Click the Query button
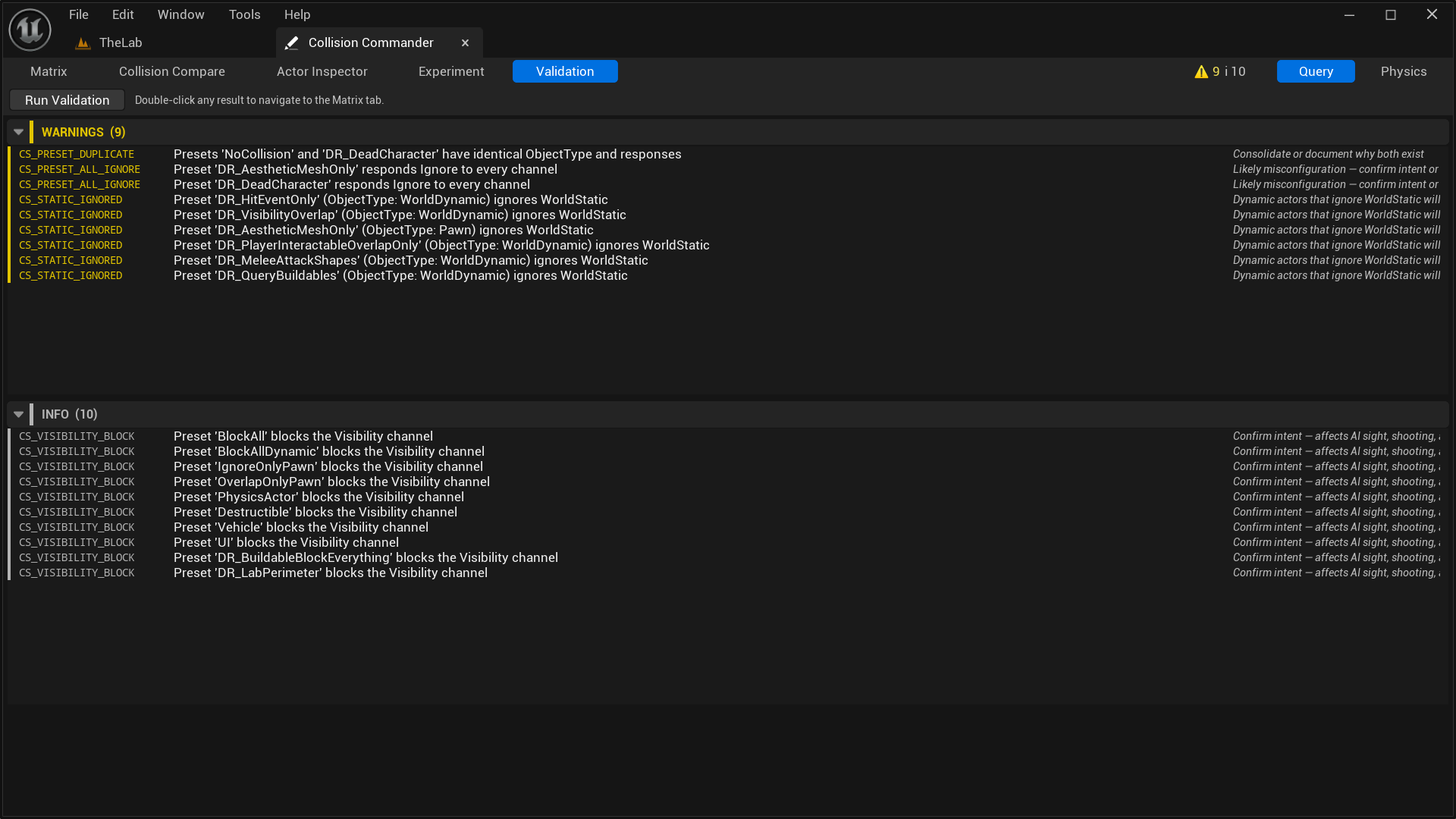This screenshot has height=819, width=1456. tap(1315, 71)
